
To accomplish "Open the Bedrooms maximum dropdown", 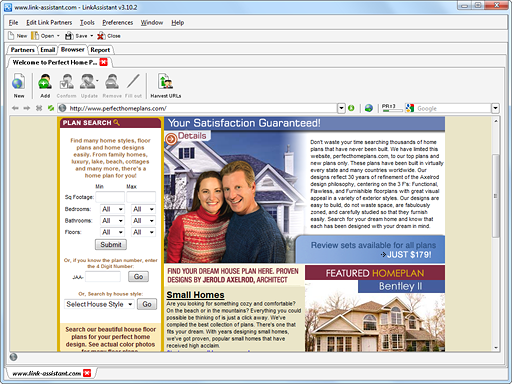I will [143, 209].
